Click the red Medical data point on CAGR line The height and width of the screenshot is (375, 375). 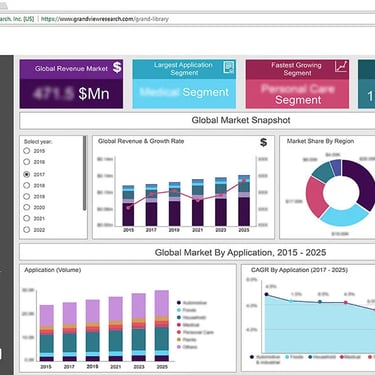click(346, 303)
